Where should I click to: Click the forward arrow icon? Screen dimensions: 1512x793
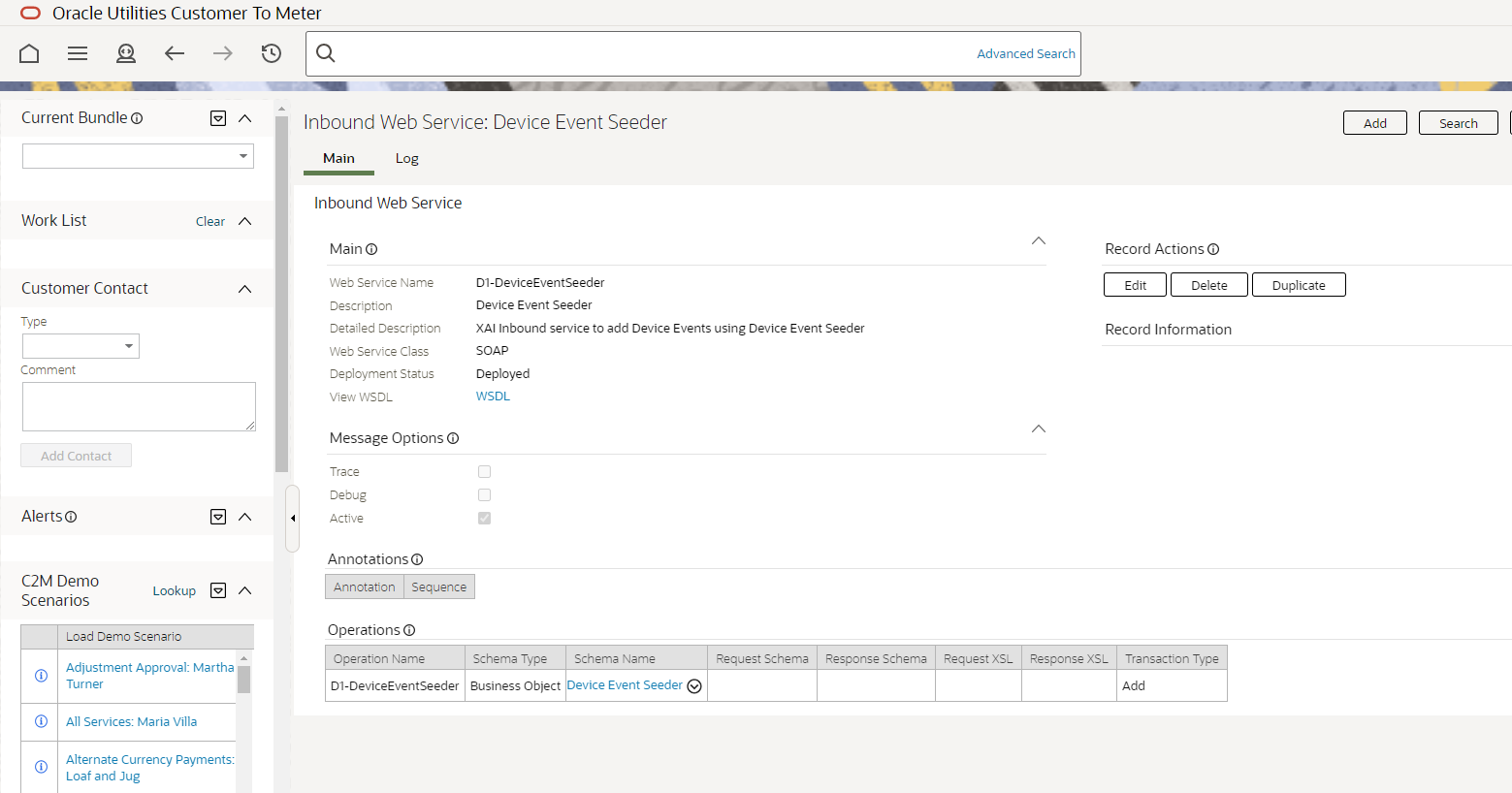pos(223,53)
